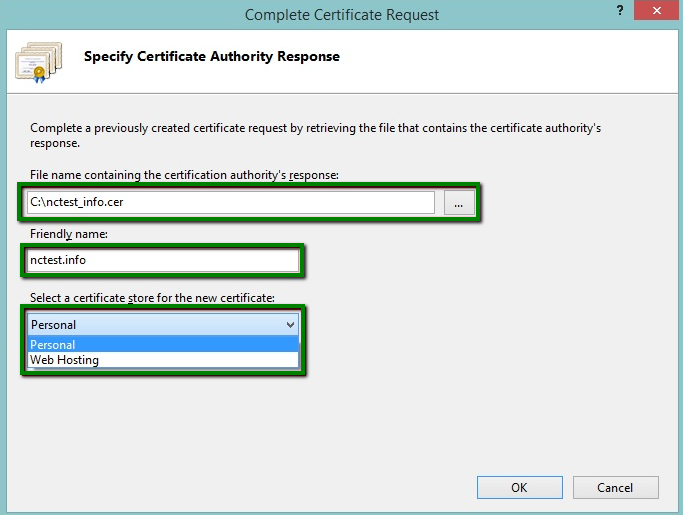Click the certificate store combo box showing Personal
The width and height of the screenshot is (683, 515).
click(x=163, y=325)
